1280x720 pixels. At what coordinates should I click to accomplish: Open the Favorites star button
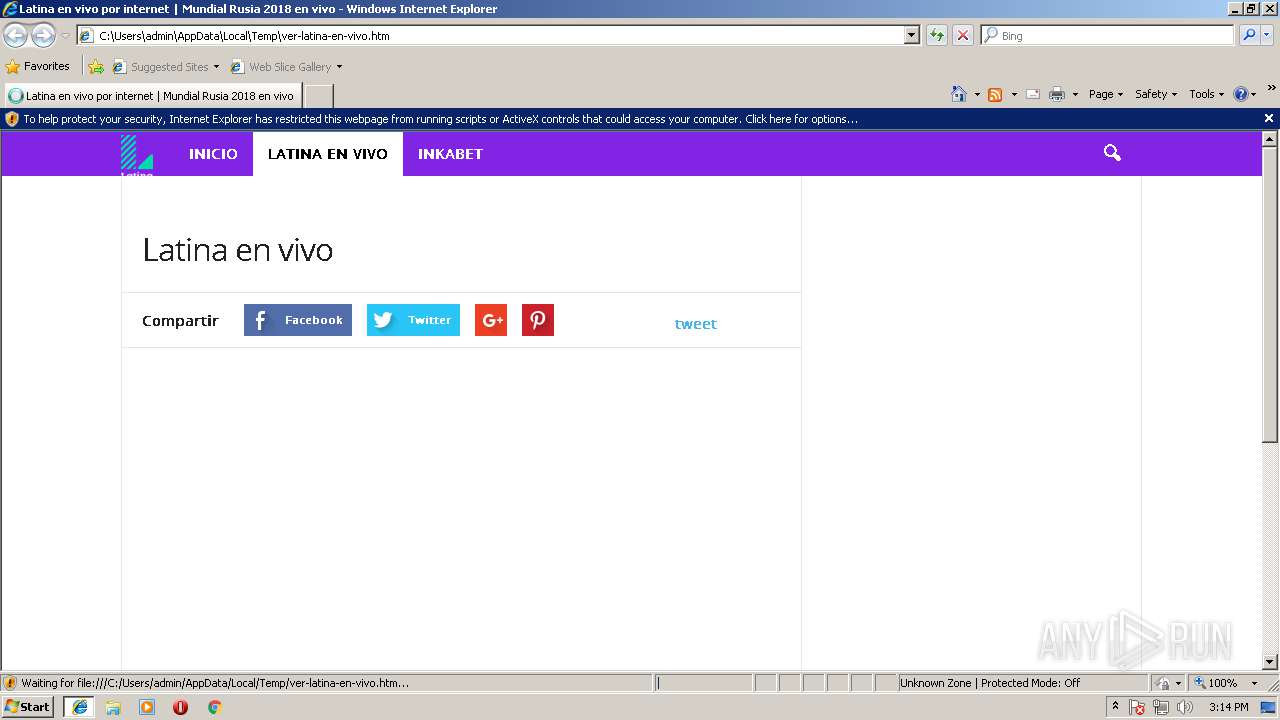coord(37,66)
